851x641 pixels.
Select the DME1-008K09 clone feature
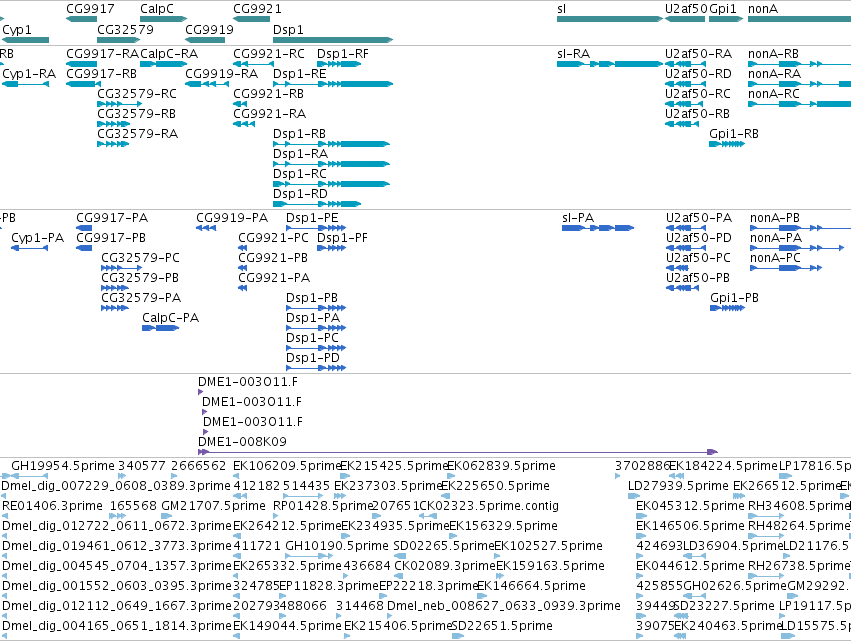click(x=458, y=452)
